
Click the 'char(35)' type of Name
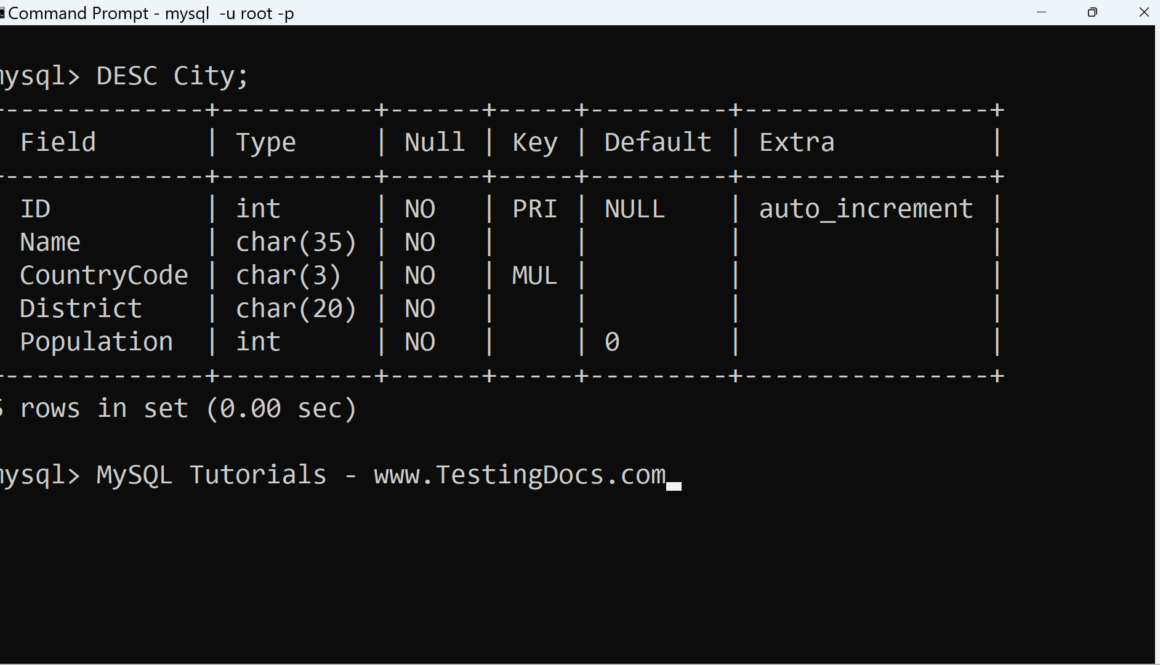(x=296, y=242)
